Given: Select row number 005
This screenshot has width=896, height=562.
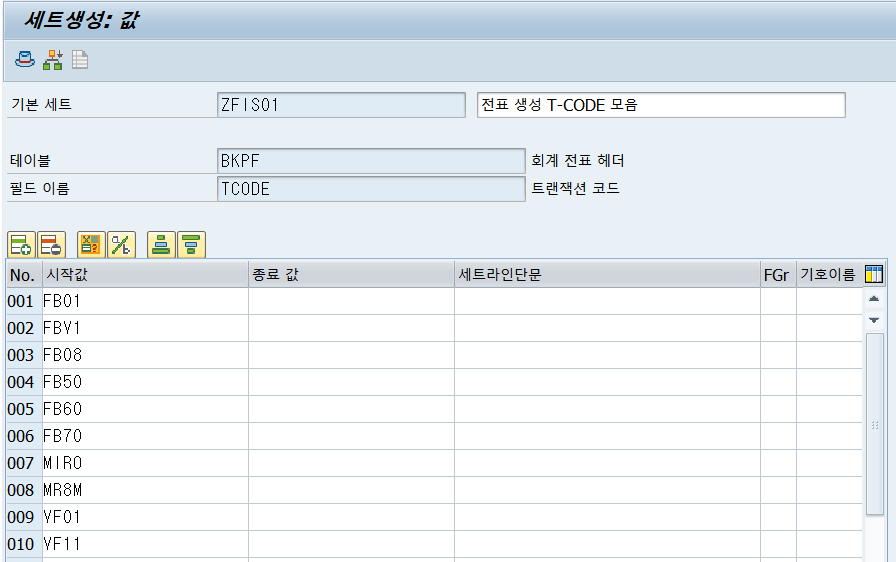Looking at the screenshot, I should click(x=23, y=409).
